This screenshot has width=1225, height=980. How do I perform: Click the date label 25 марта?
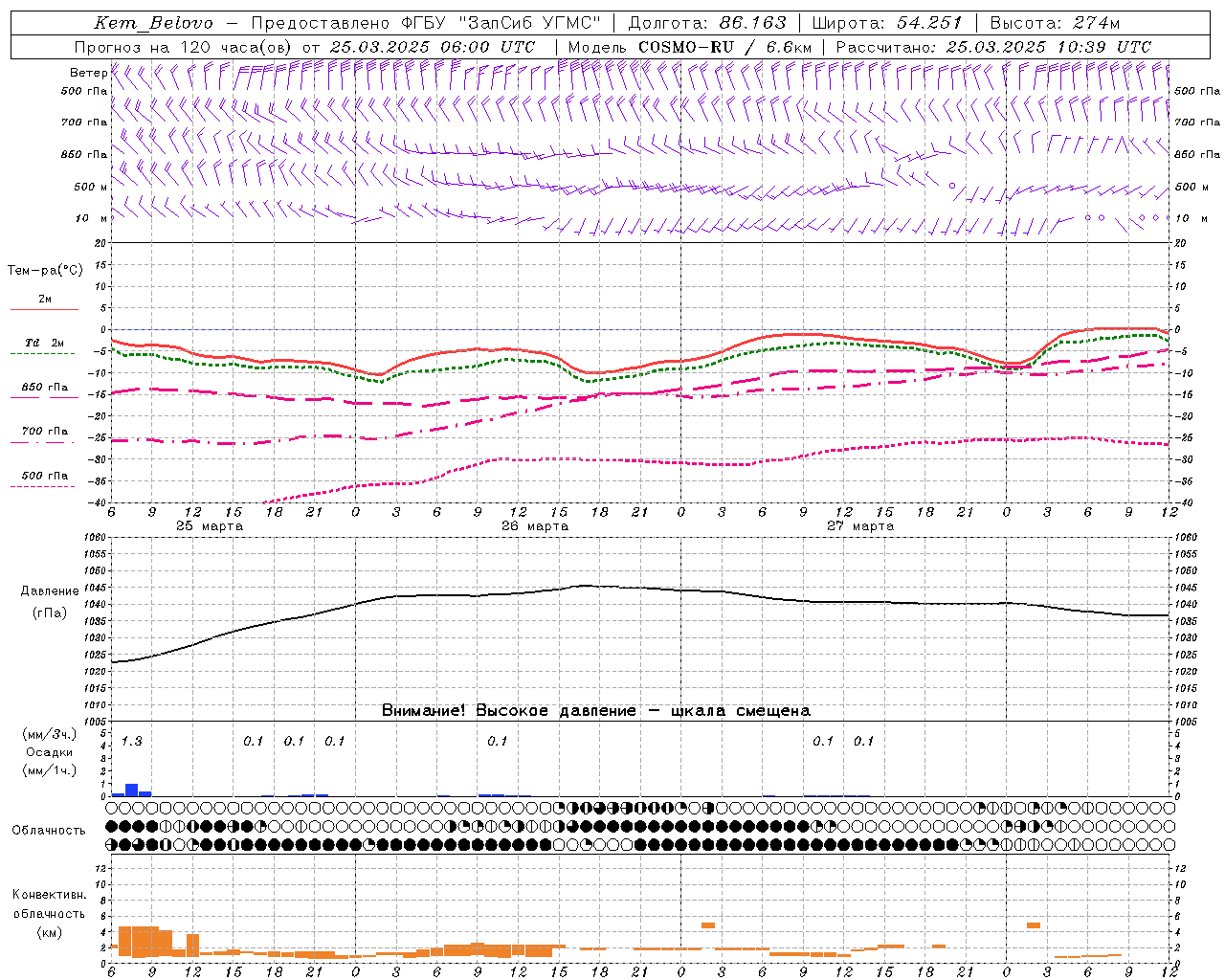[210, 526]
